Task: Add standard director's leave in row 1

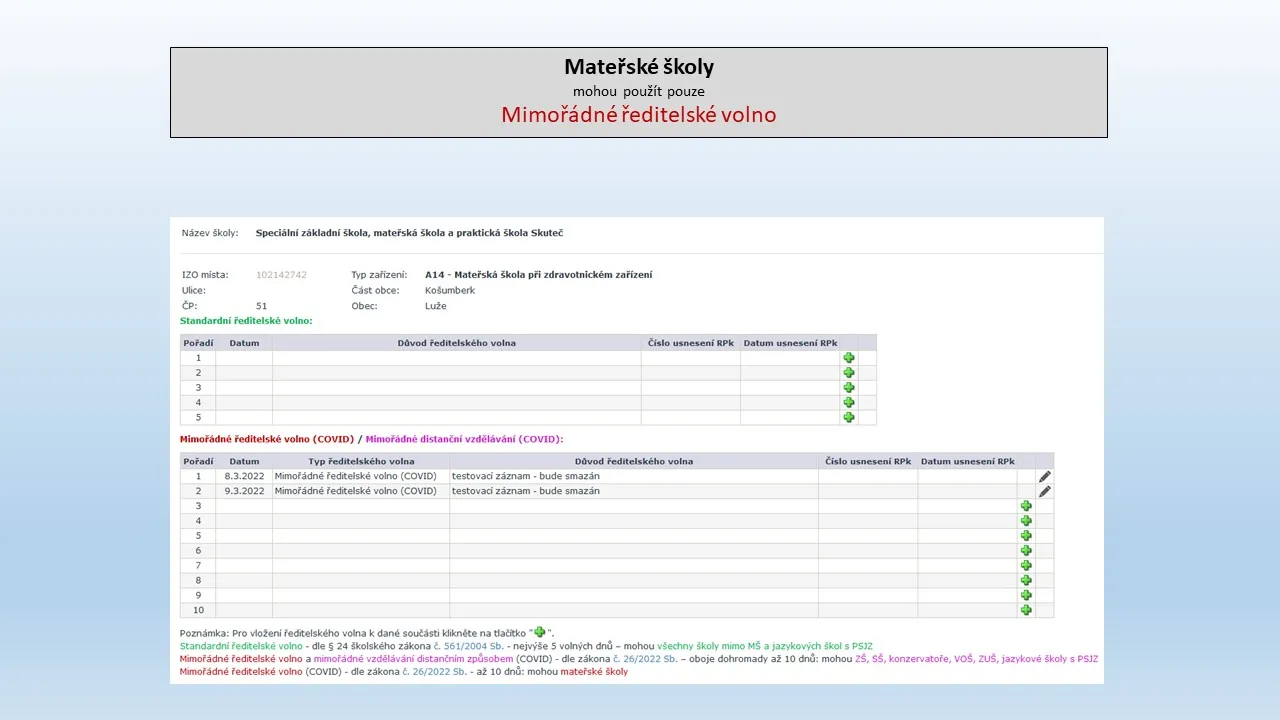Action: point(849,357)
